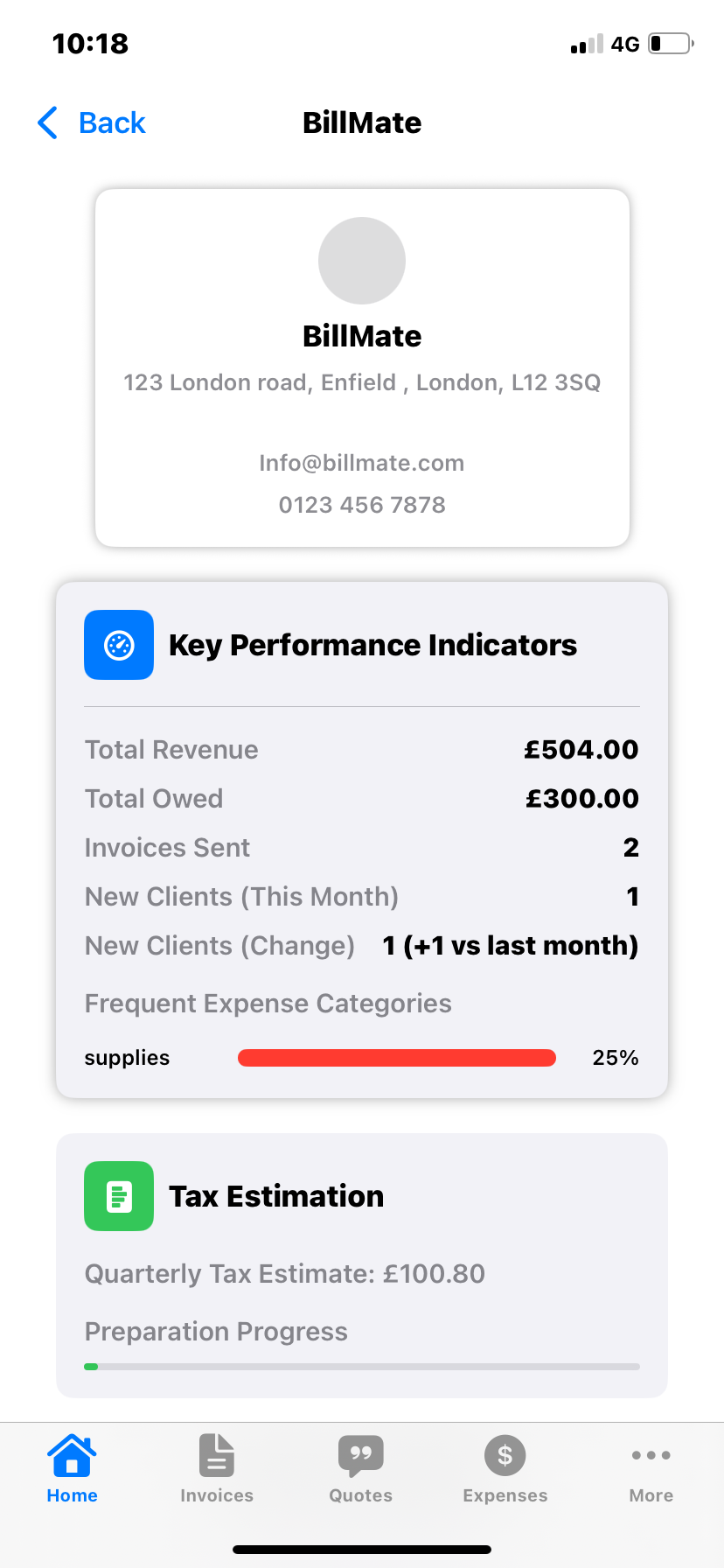Screen dimensions: 724x1568
Task: Tap the battery status icon
Action: tap(671, 44)
